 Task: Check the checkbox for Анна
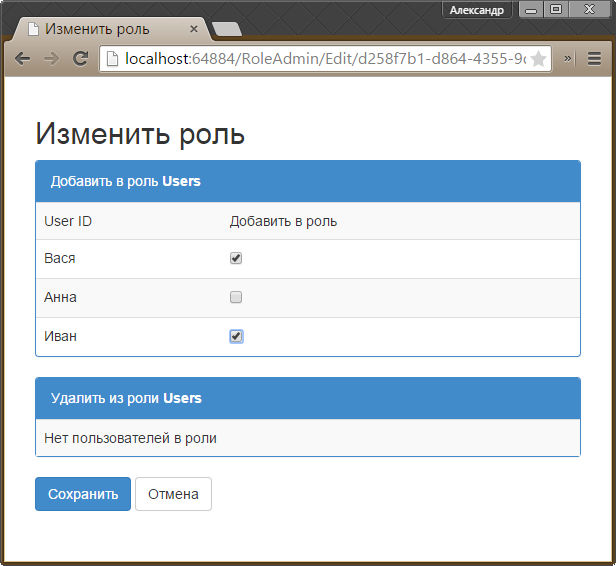pyautogui.click(x=236, y=297)
